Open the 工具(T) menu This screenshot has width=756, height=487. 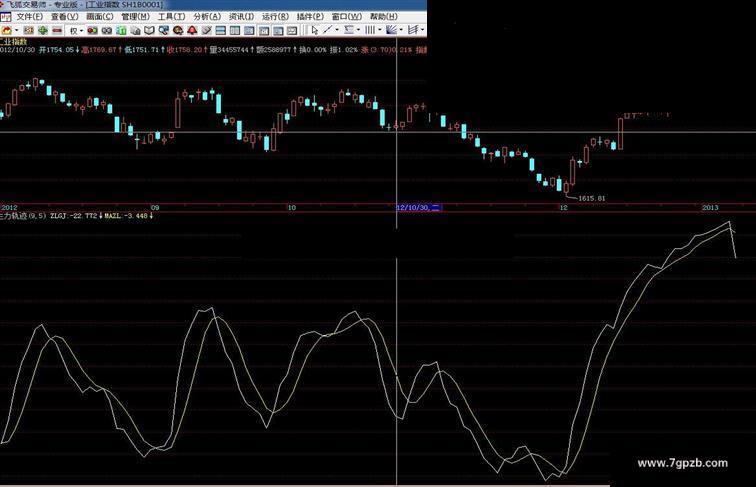pos(171,16)
